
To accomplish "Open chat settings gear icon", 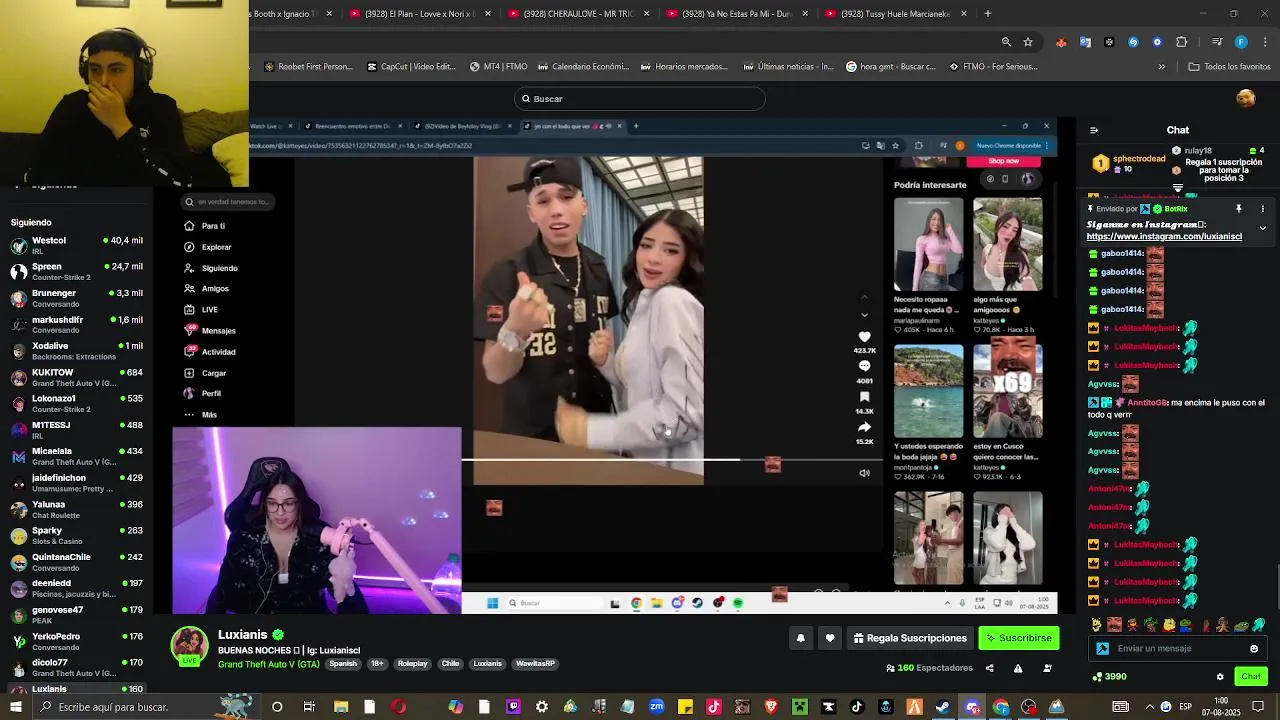I will pyautogui.click(x=1220, y=677).
